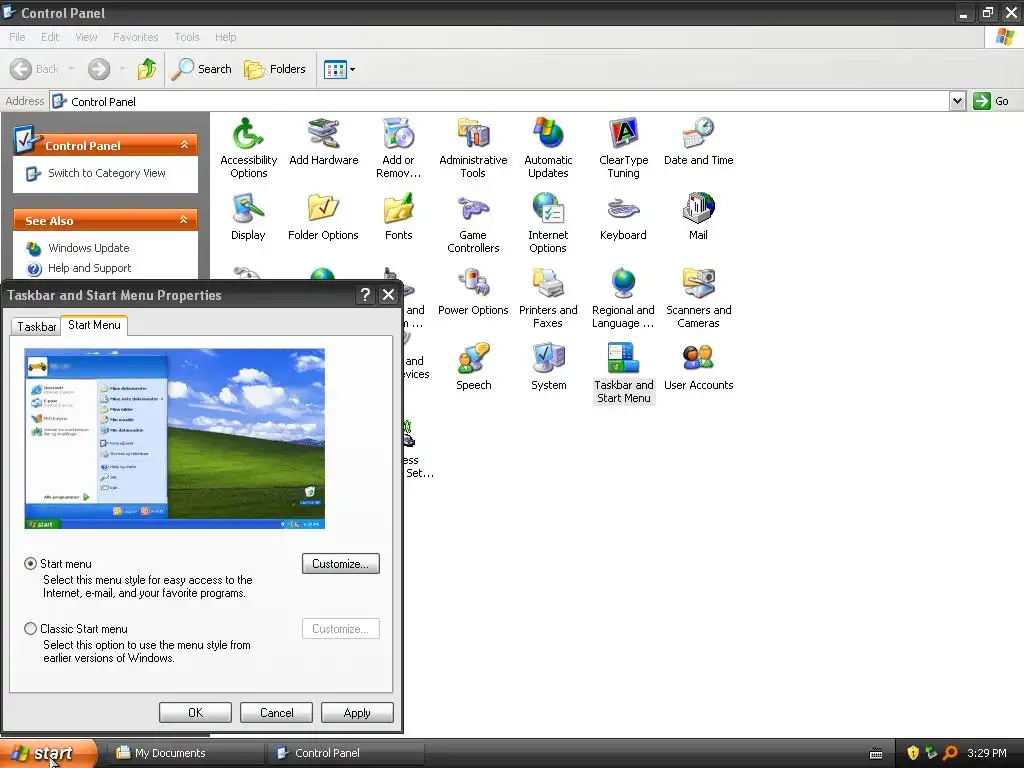Click the on-screen keyboard tray icon
Viewport: 1024px width, 768px height.
(876, 754)
